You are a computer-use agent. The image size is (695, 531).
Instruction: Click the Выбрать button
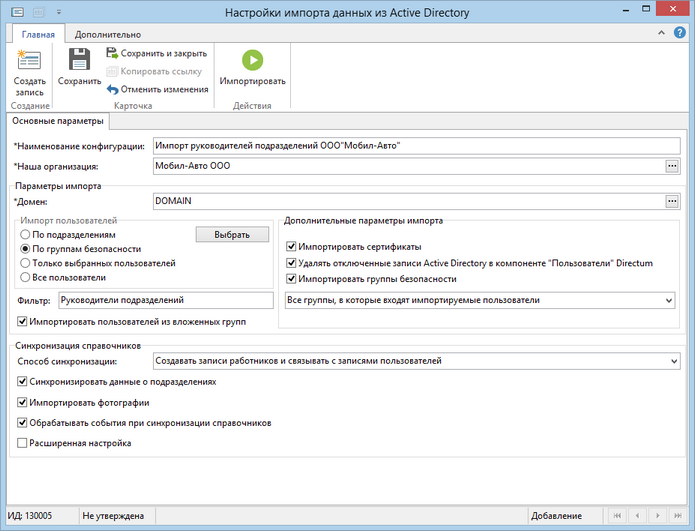[x=232, y=234]
